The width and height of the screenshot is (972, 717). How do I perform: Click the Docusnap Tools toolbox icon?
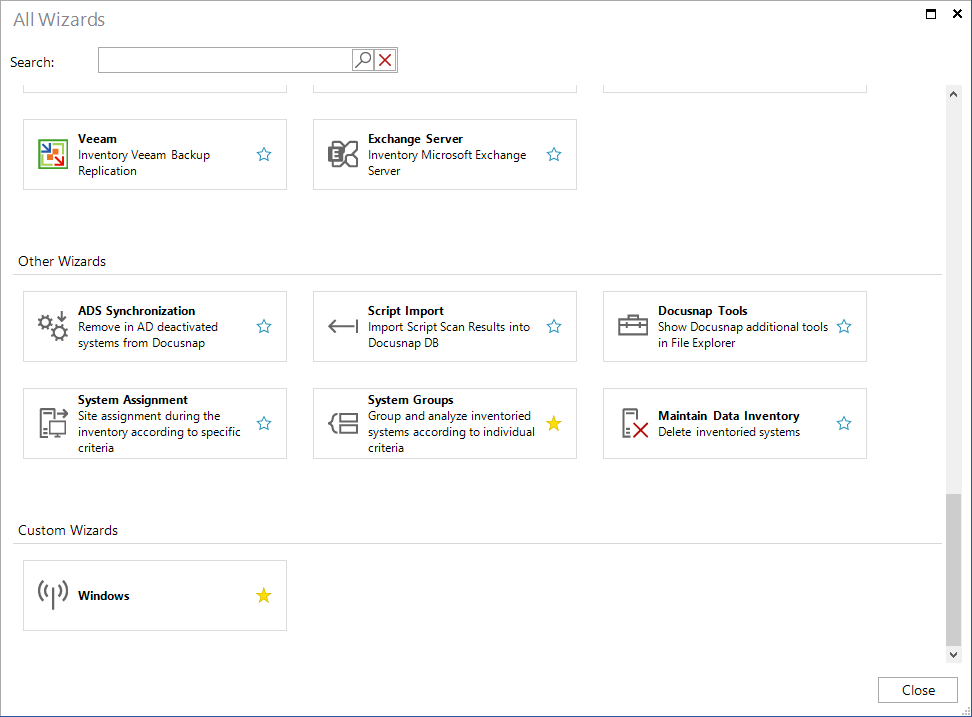click(x=631, y=326)
